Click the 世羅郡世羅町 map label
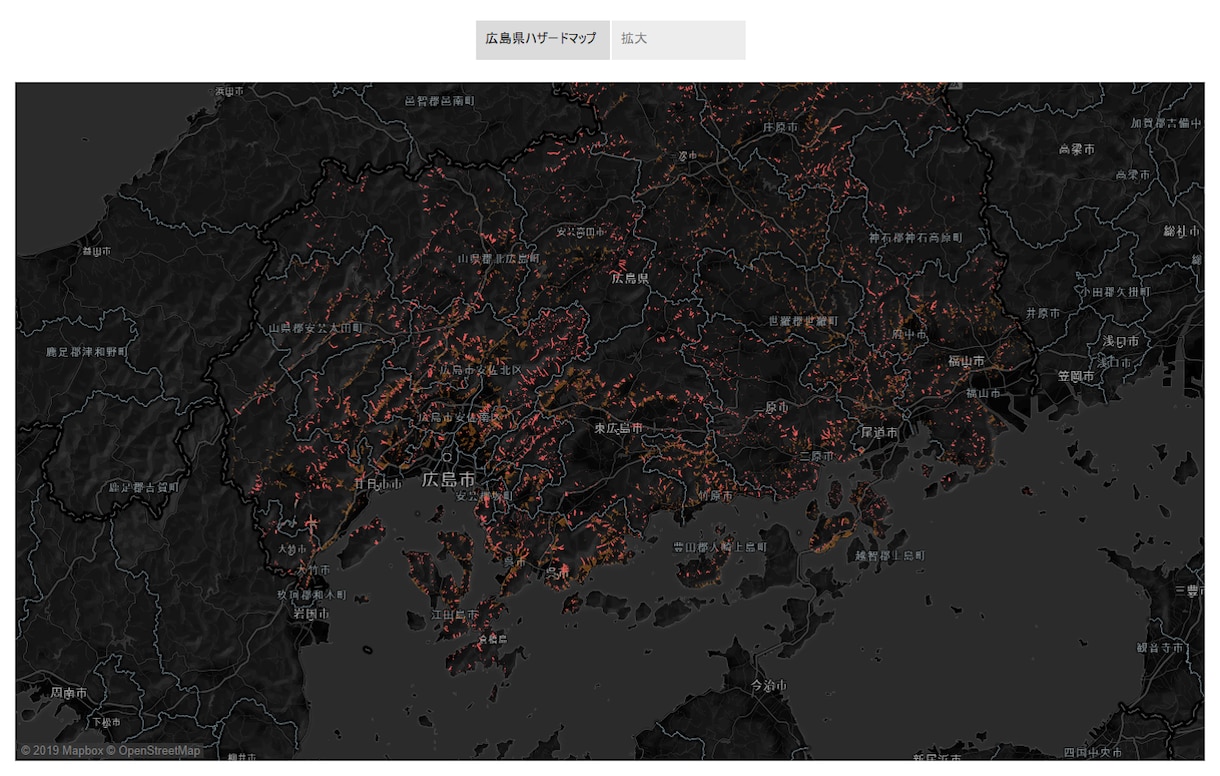This screenshot has height=776, width=1220. click(x=803, y=321)
